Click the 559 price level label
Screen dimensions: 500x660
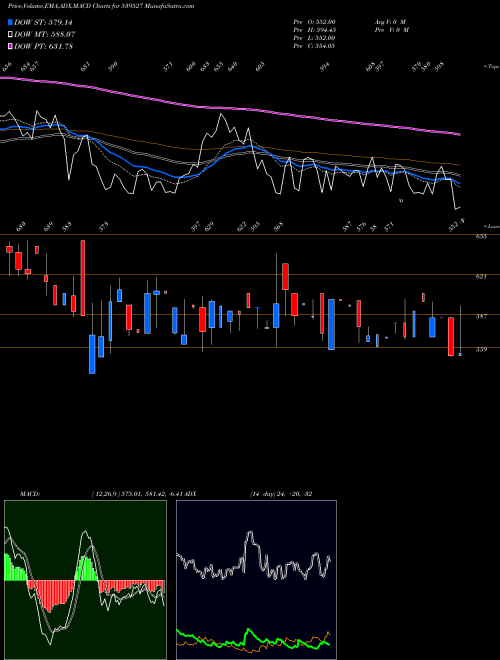pos(481,349)
